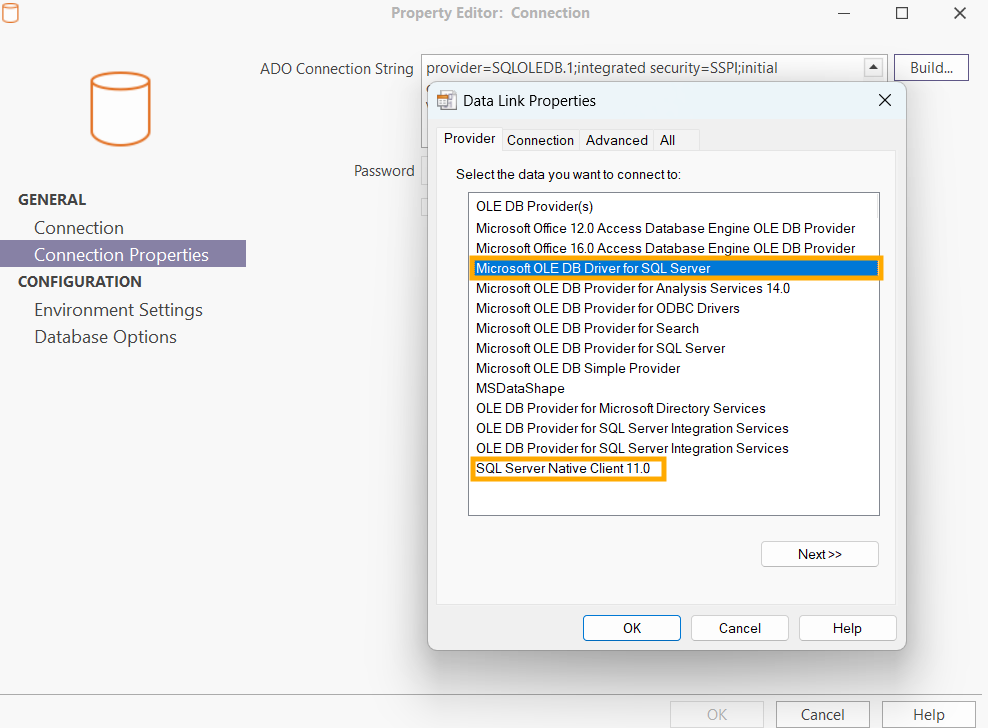Select the MSDataShape provider
988x728 pixels.
[x=520, y=388]
